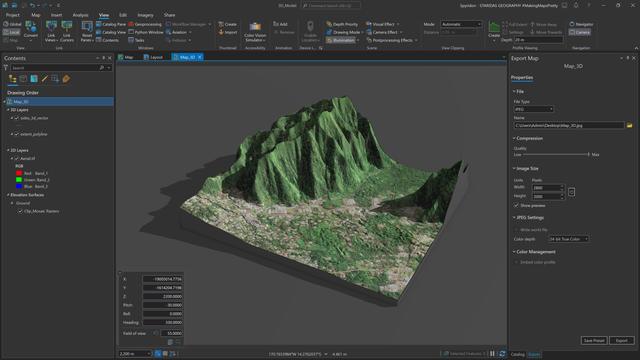Image resolution: width=640 pixels, height=360 pixels.
Task: Open the Navigator control
Action: (581, 24)
